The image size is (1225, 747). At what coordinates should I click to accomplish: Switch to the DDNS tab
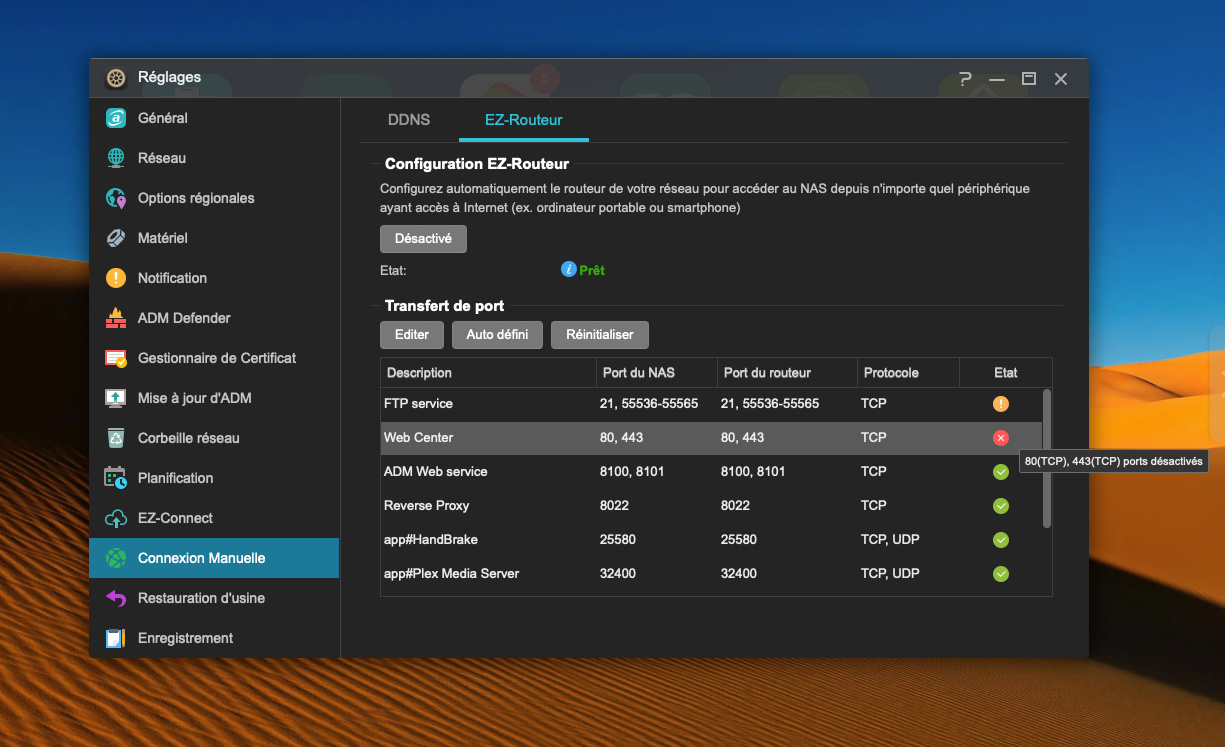[x=408, y=120]
